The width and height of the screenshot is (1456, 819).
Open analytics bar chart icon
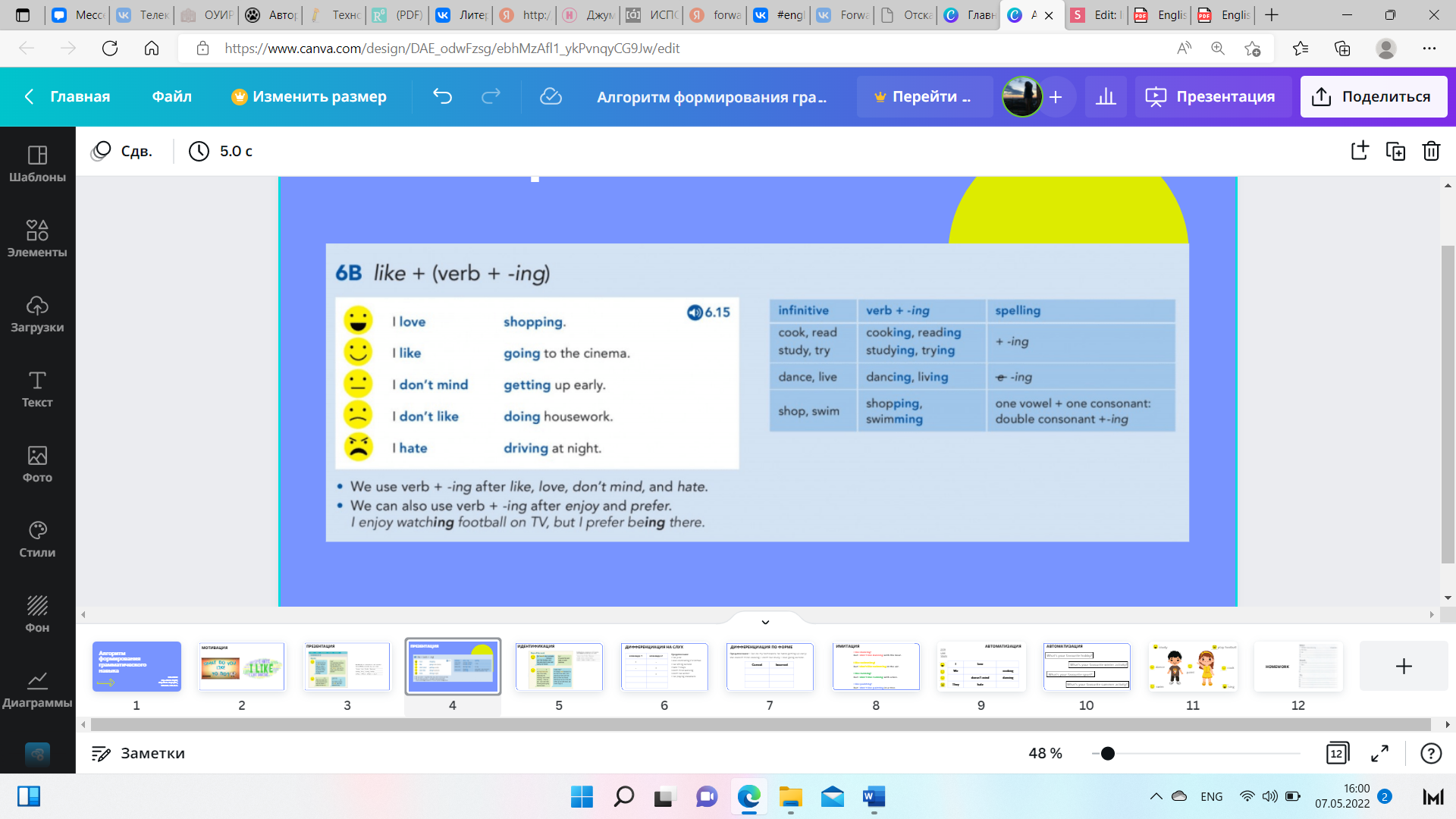(x=1106, y=96)
